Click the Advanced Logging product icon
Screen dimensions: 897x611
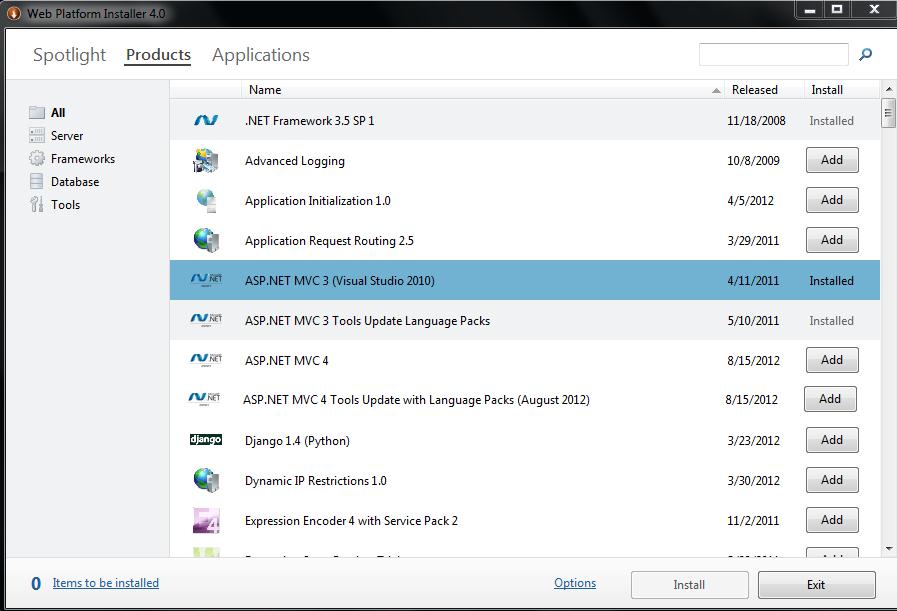[206, 161]
